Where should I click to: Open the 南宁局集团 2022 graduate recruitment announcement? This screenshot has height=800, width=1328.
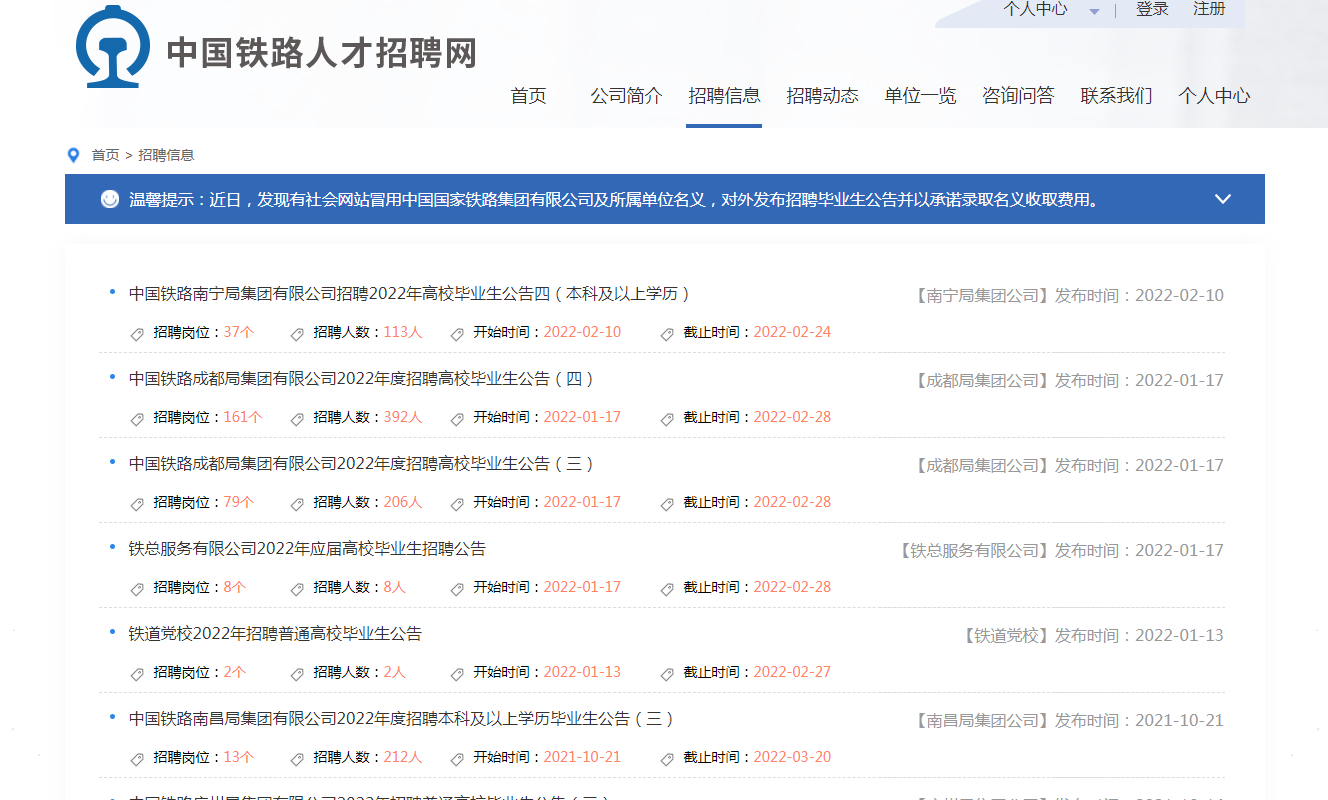(408, 293)
